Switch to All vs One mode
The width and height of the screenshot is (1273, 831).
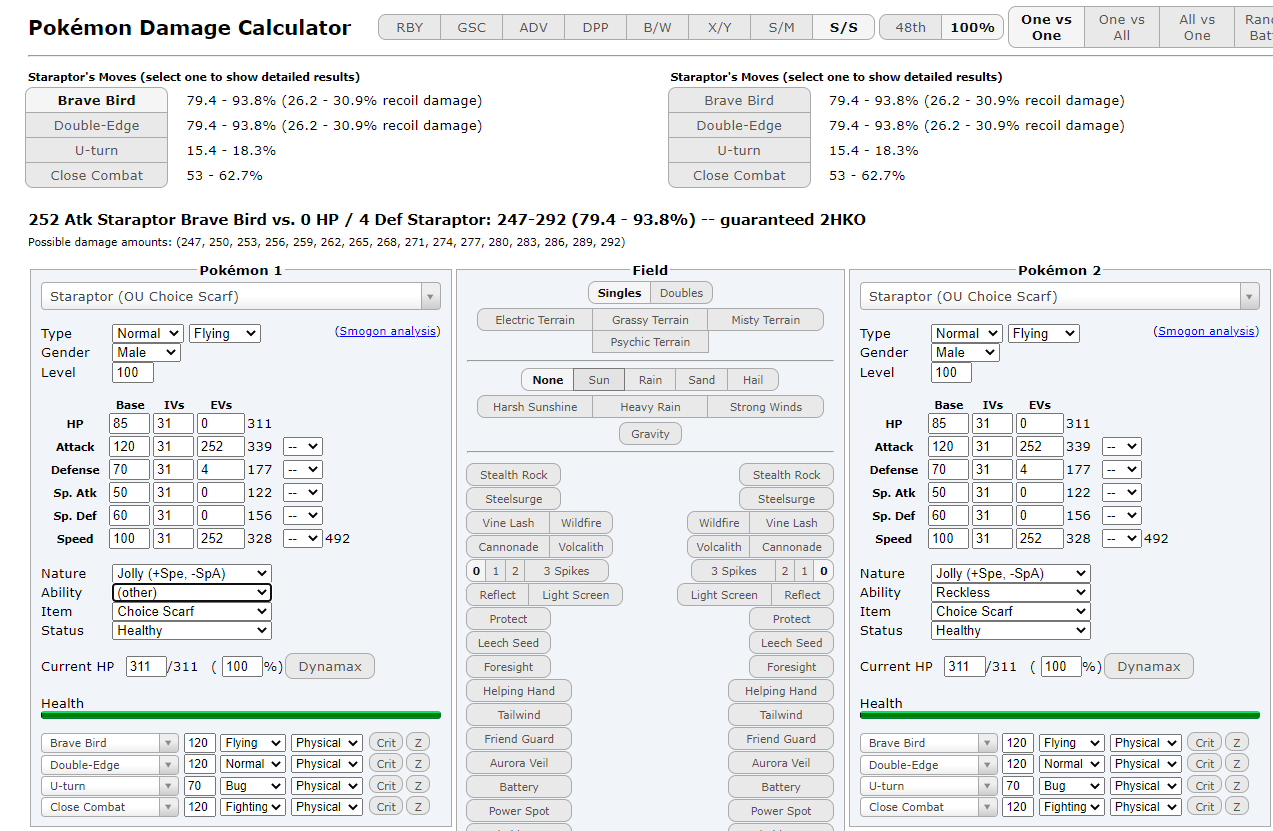pyautogui.click(x=1197, y=27)
